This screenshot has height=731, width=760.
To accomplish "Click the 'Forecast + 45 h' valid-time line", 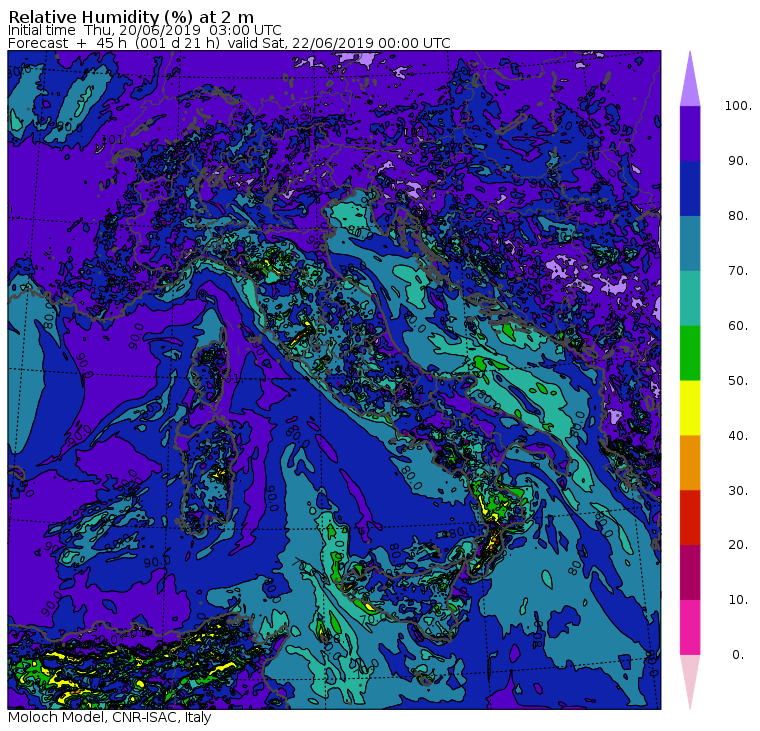I will click(x=229, y=43).
